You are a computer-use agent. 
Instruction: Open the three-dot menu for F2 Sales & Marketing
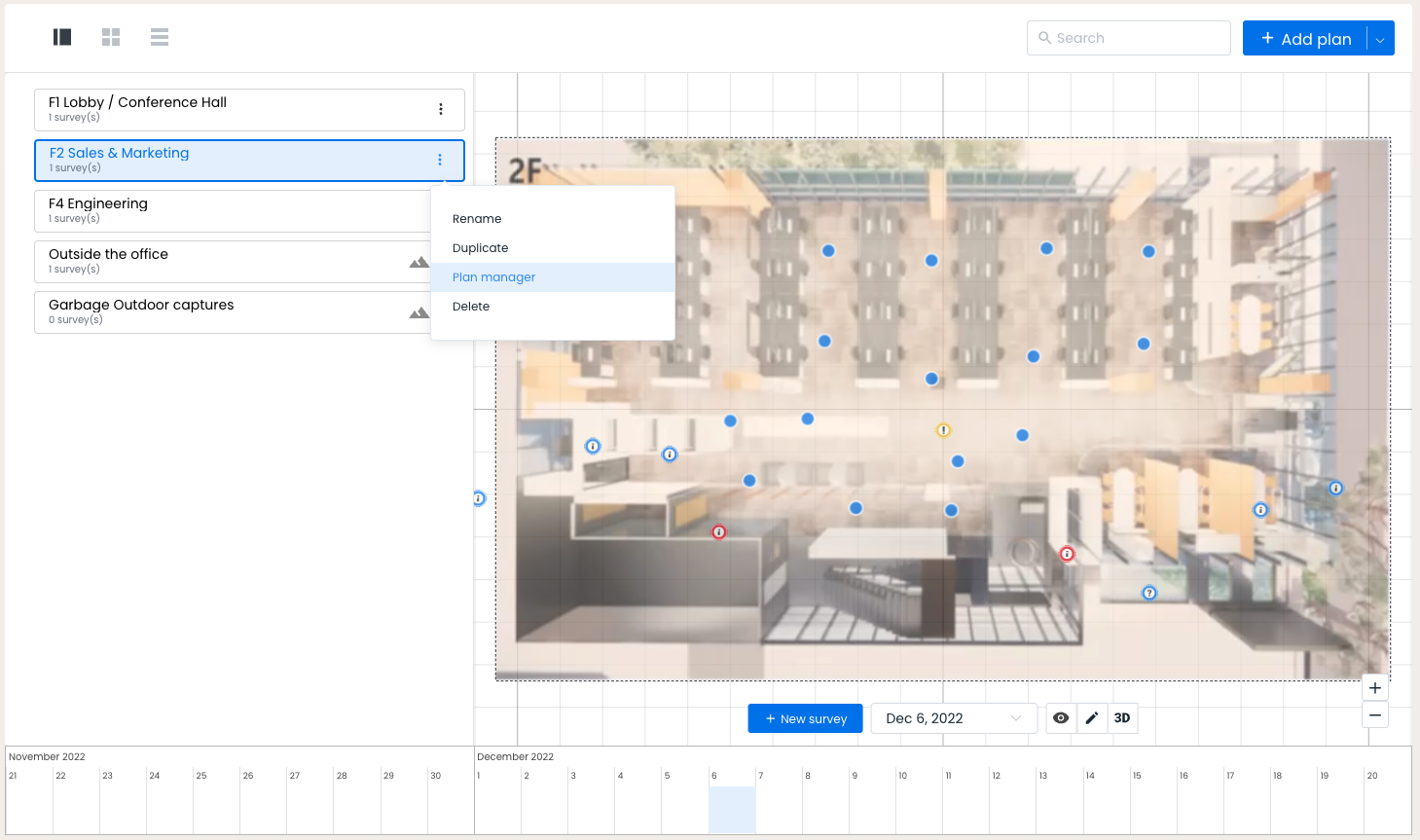pos(440,160)
